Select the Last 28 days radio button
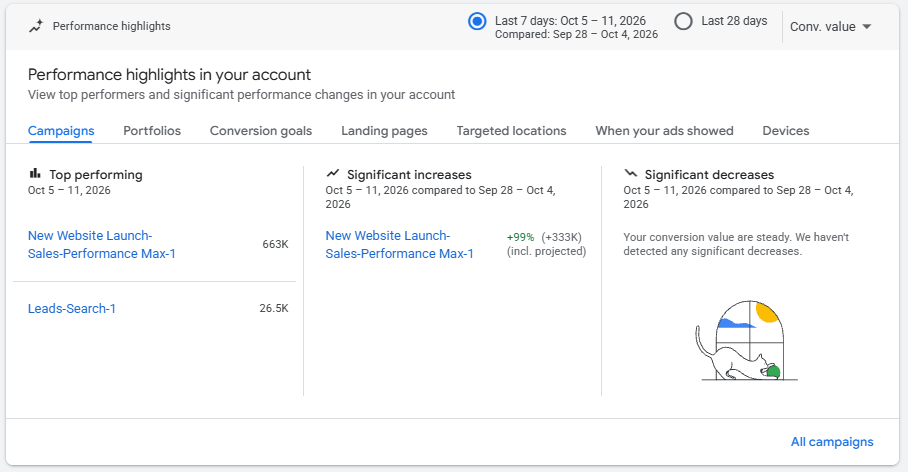 tap(683, 22)
